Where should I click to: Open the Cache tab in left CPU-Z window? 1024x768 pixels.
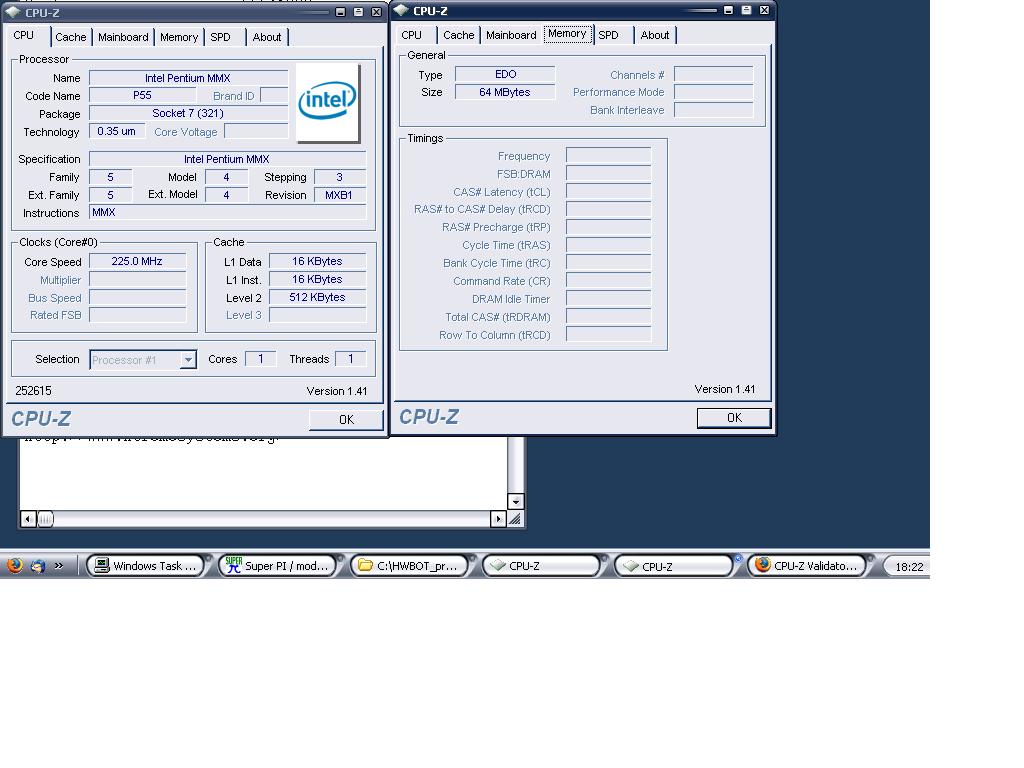[71, 37]
